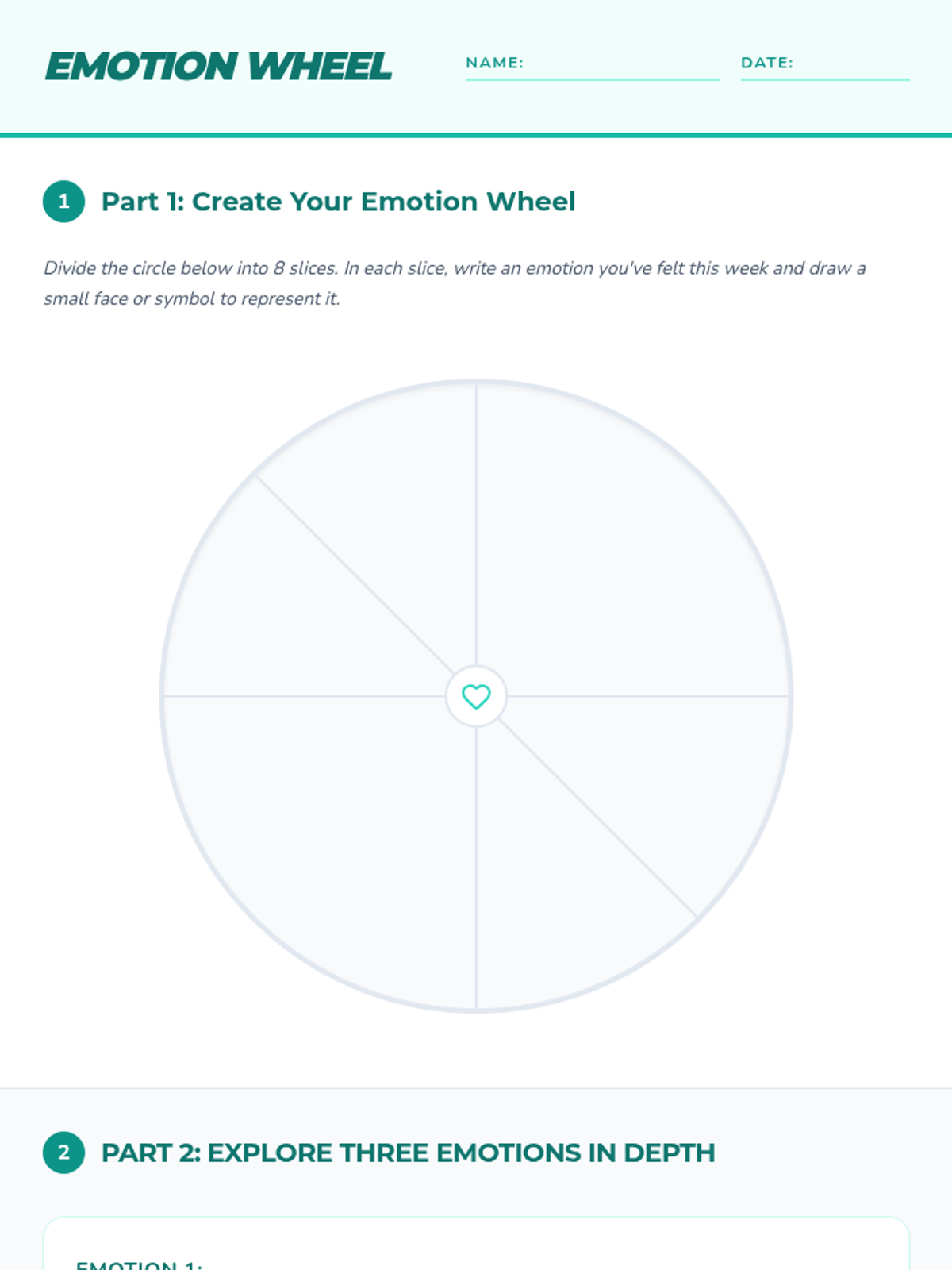This screenshot has width=952, height=1270.
Task: Click the NAME: label text
Action: (x=494, y=63)
